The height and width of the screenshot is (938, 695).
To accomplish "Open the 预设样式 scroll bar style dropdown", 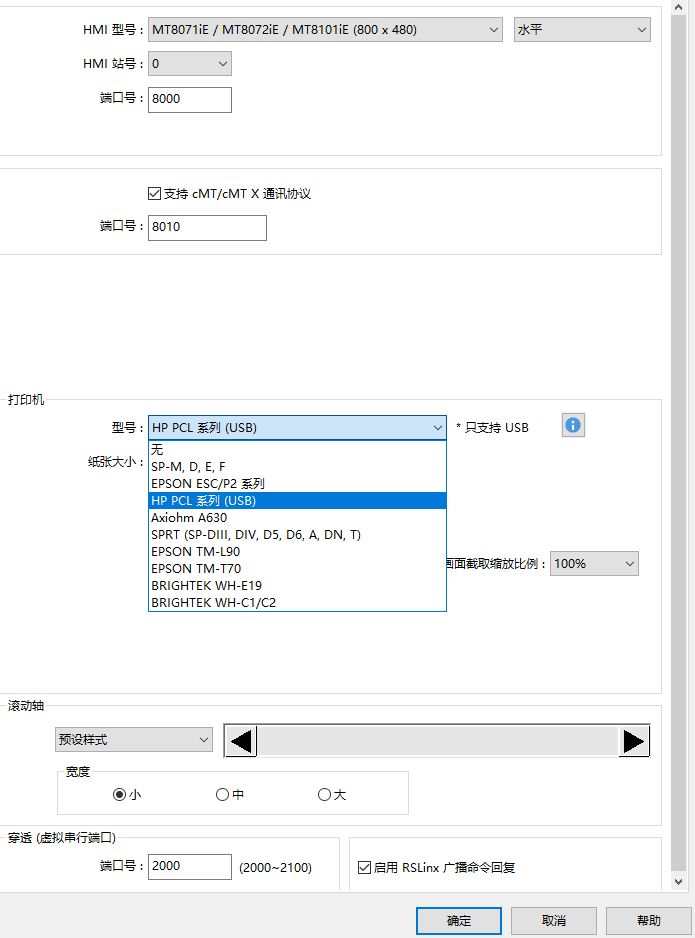I will [134, 740].
